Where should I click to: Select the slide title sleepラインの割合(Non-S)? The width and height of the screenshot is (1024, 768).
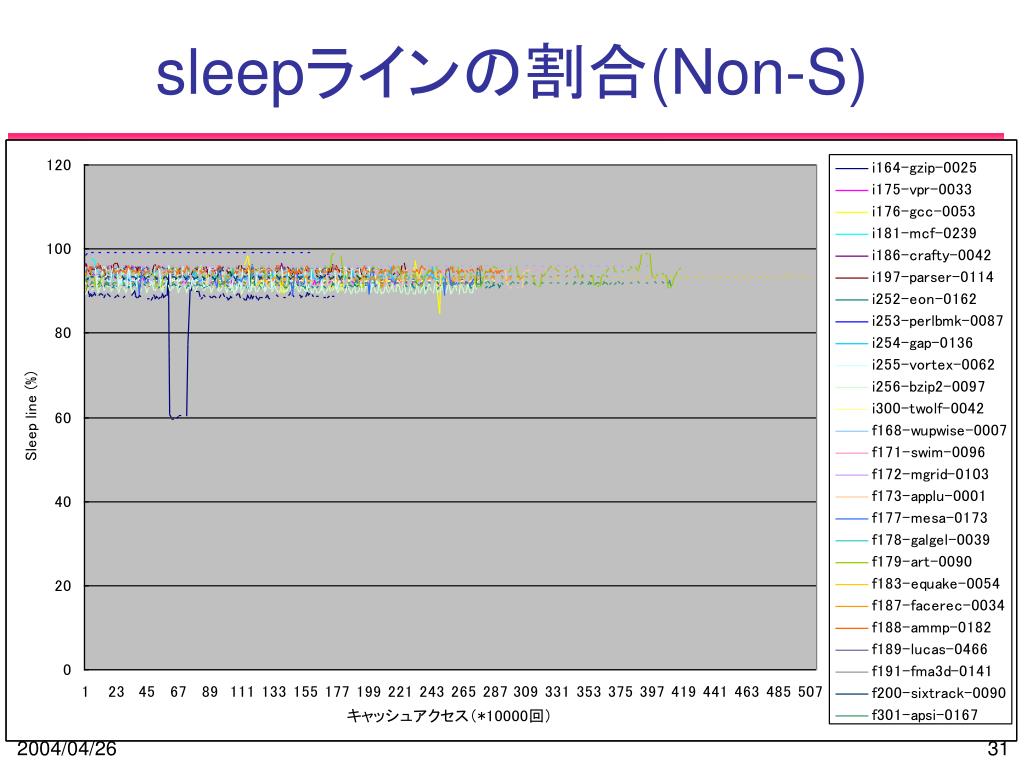[511, 73]
